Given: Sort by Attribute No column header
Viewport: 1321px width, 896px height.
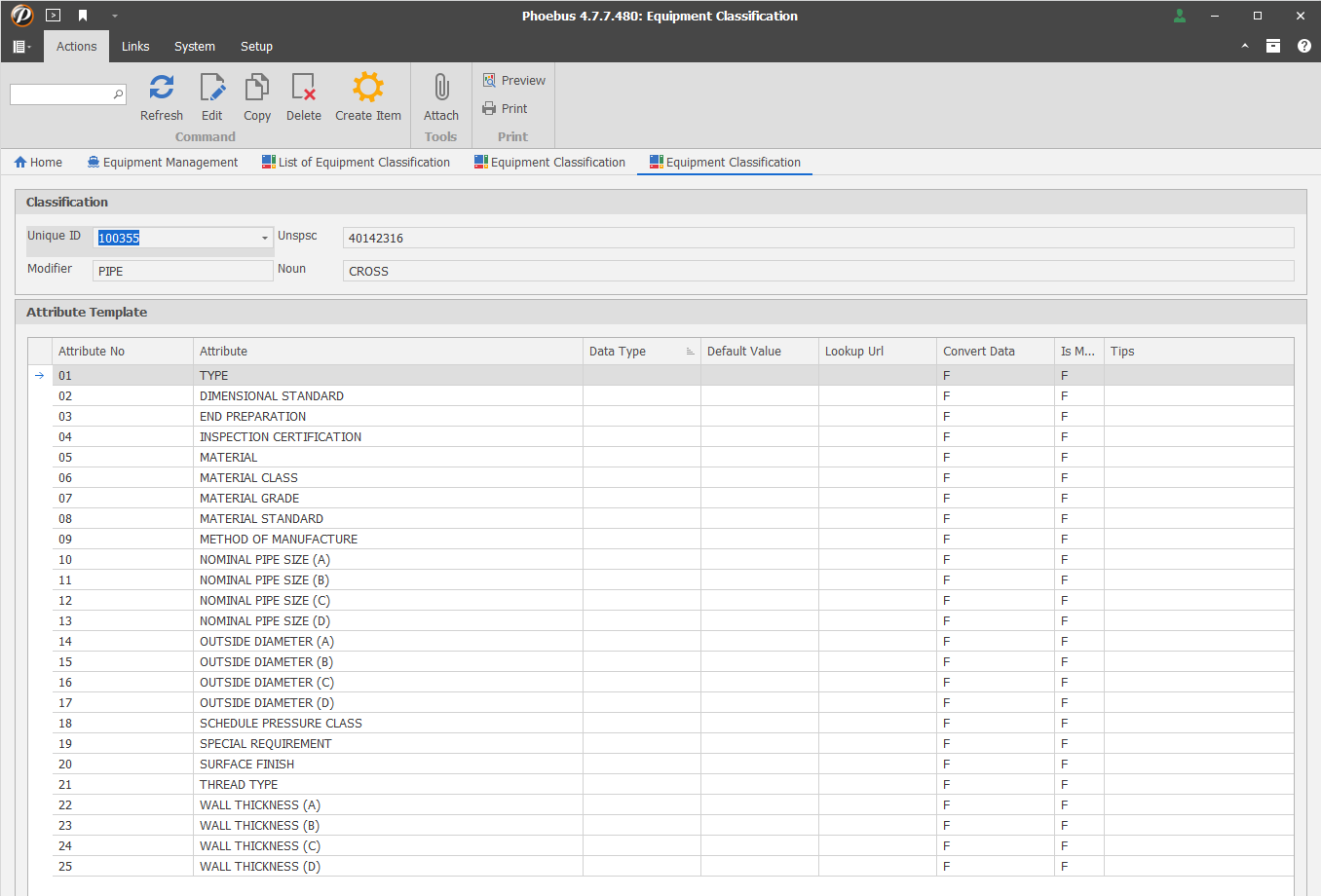Looking at the screenshot, I should 123,352.
